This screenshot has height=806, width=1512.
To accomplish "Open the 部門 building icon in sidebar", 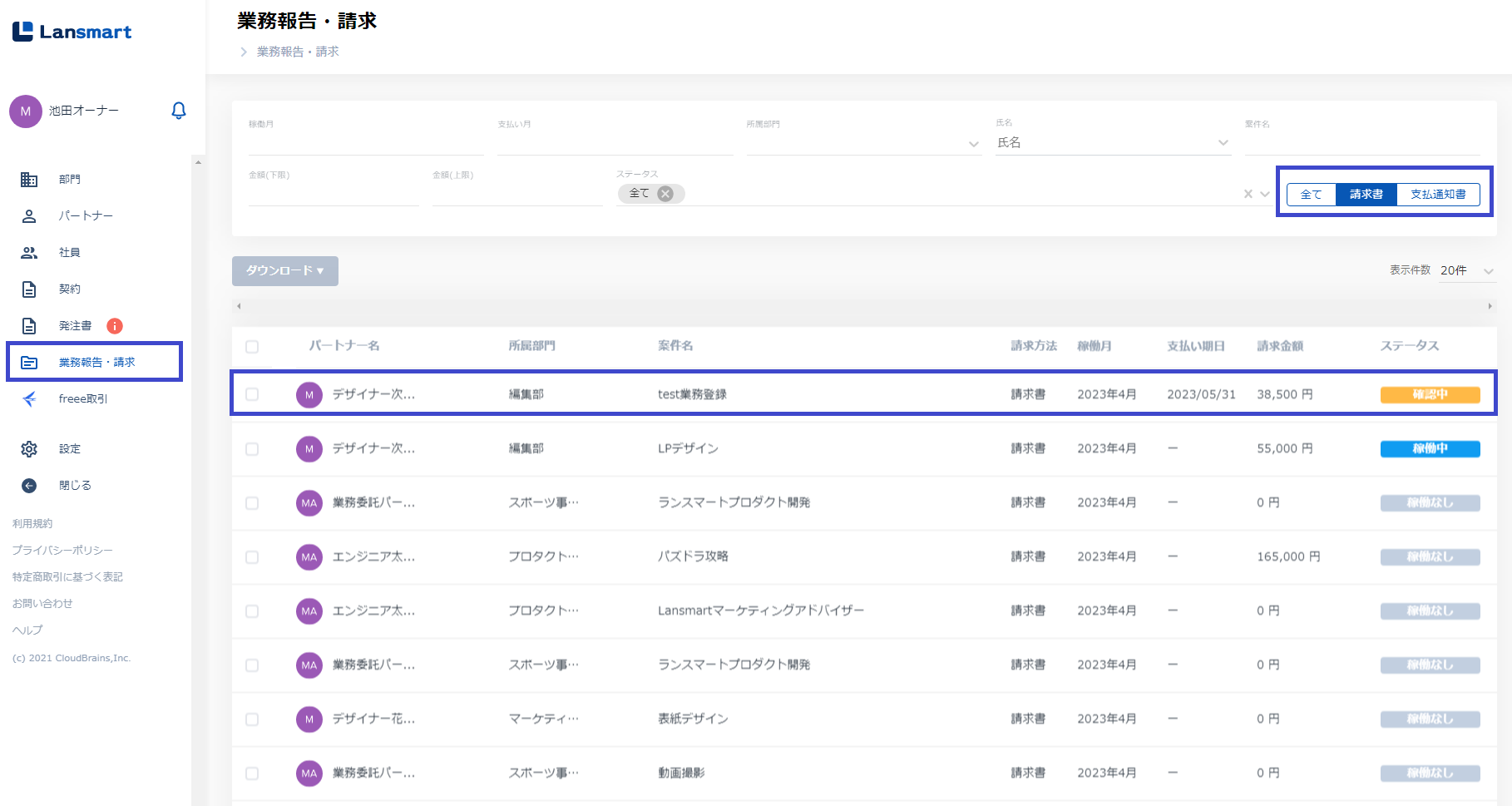I will tap(29, 180).
